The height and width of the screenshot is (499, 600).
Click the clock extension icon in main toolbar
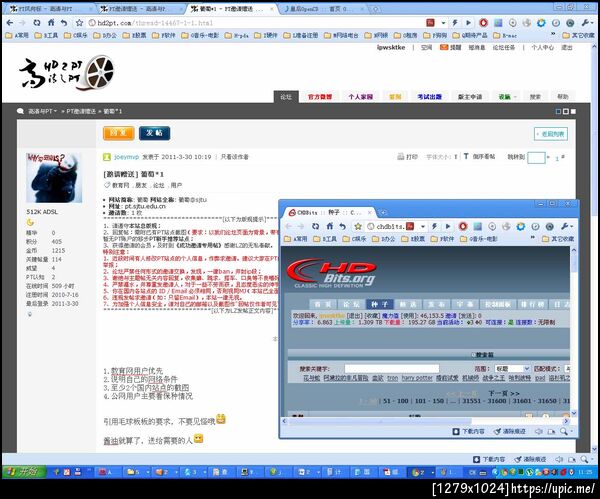(556, 23)
